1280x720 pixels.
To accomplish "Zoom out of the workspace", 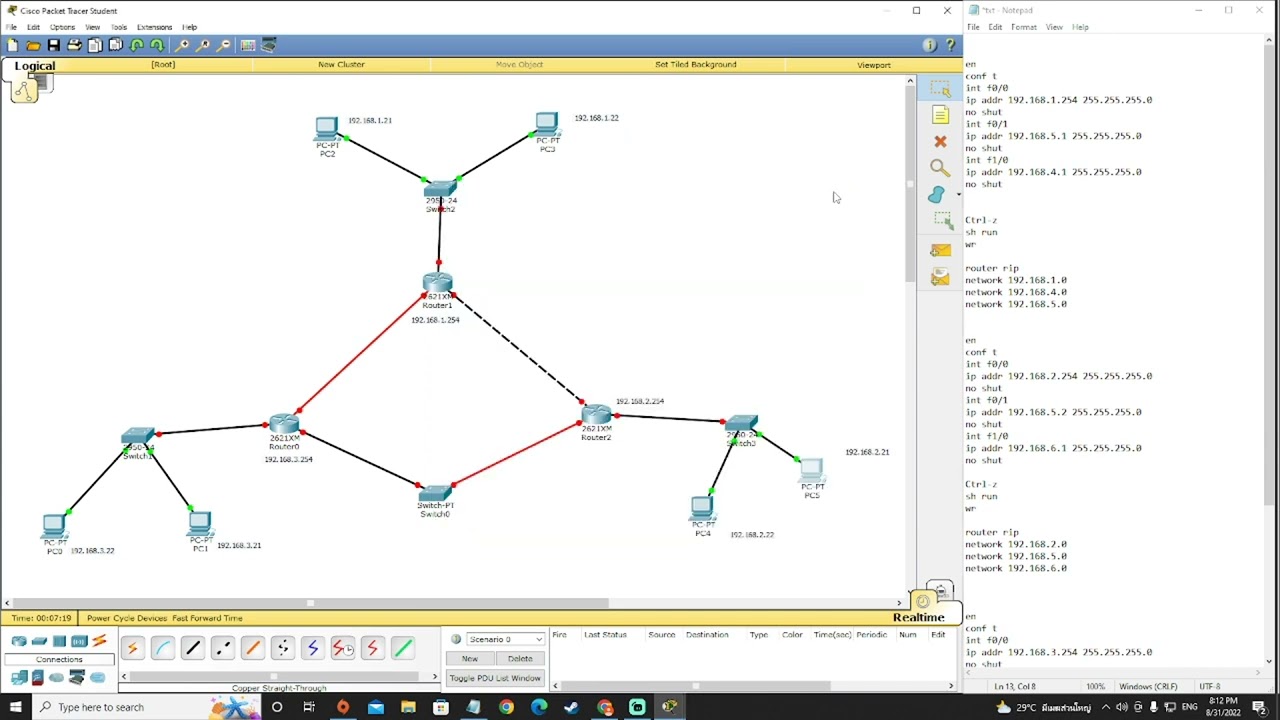I will pyautogui.click(x=223, y=45).
